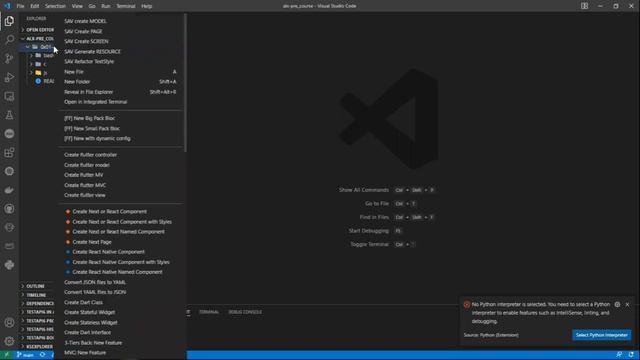This screenshot has width=640, height=360.
Task: Open the Python snake icon view
Action: [x=9, y=265]
